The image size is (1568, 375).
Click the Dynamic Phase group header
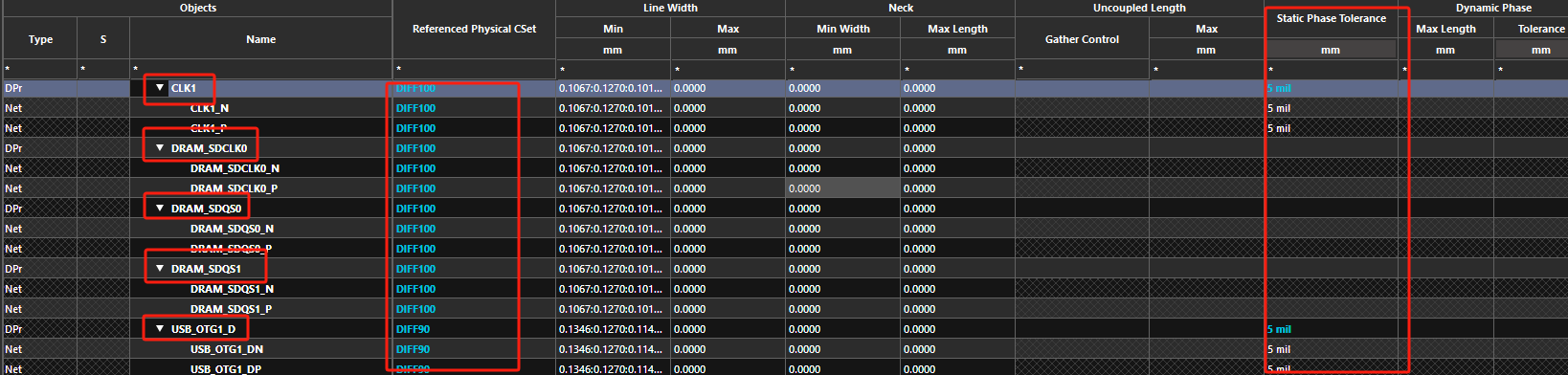click(x=1493, y=8)
